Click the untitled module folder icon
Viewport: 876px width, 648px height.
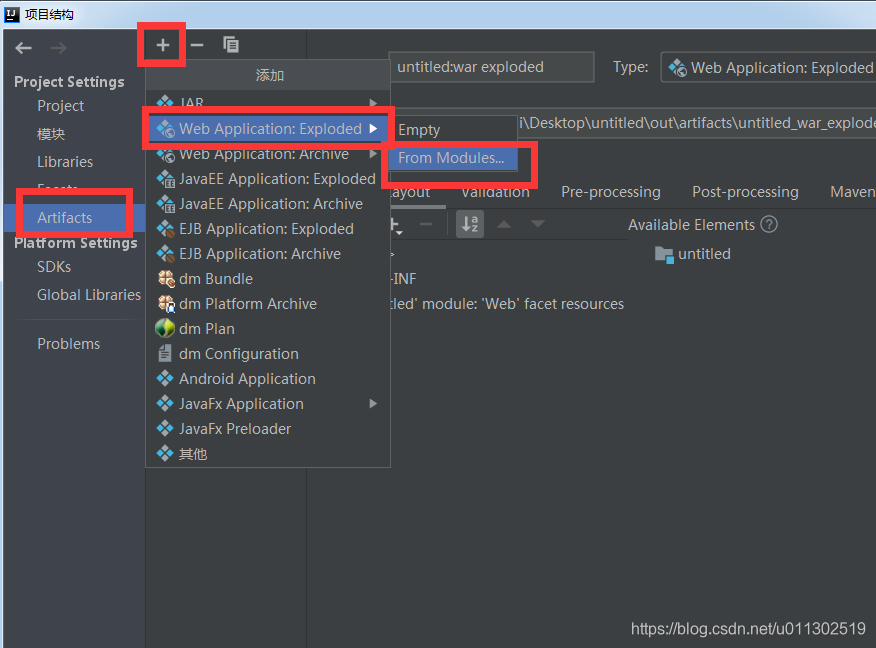click(664, 254)
